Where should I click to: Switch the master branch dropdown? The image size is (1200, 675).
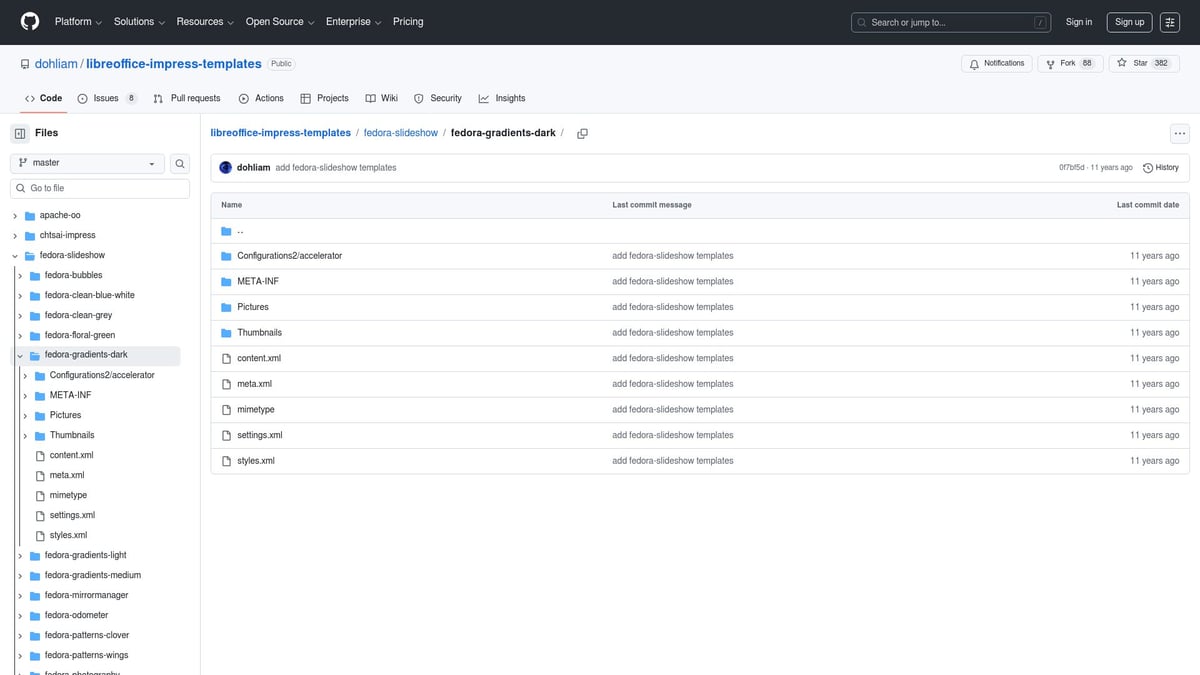pyautogui.click(x=88, y=163)
